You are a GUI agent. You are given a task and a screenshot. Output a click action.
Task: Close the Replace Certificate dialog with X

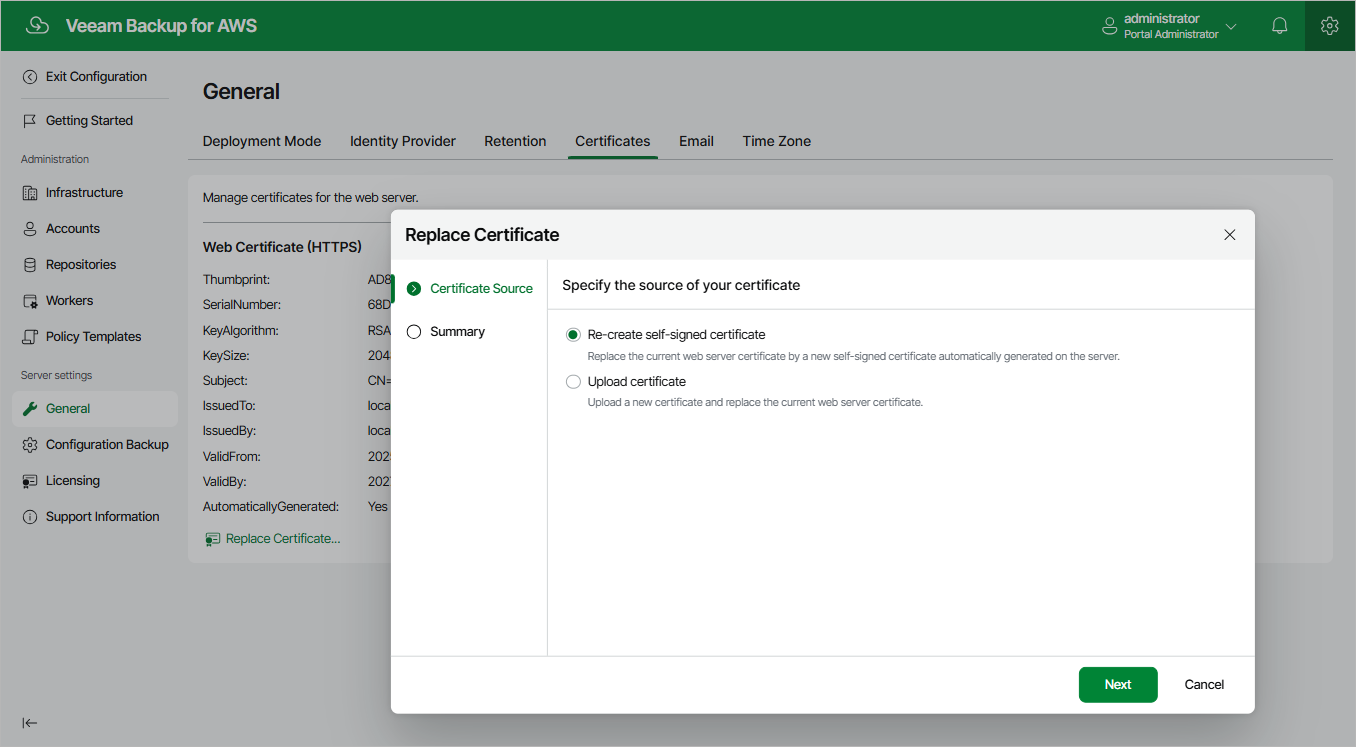[1230, 235]
